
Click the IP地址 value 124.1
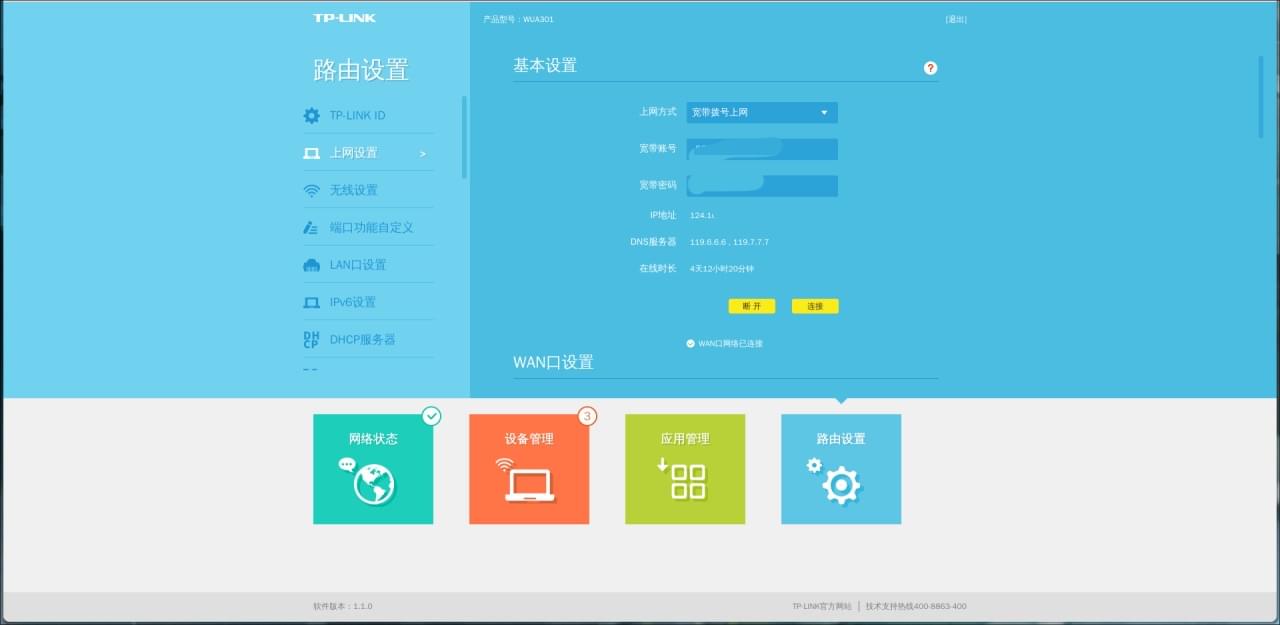702,215
